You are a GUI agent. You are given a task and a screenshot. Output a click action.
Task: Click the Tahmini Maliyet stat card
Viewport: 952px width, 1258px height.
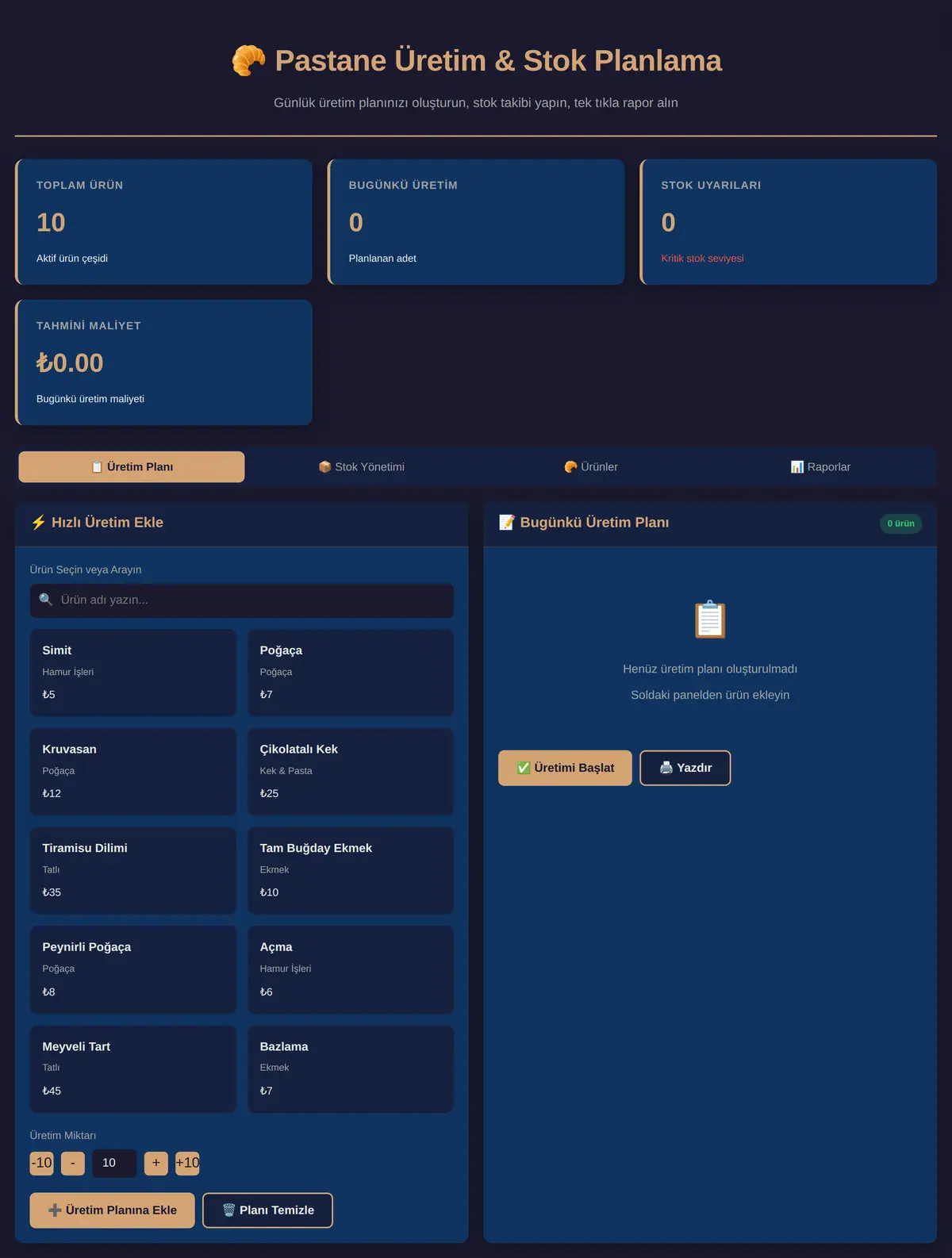tap(163, 362)
